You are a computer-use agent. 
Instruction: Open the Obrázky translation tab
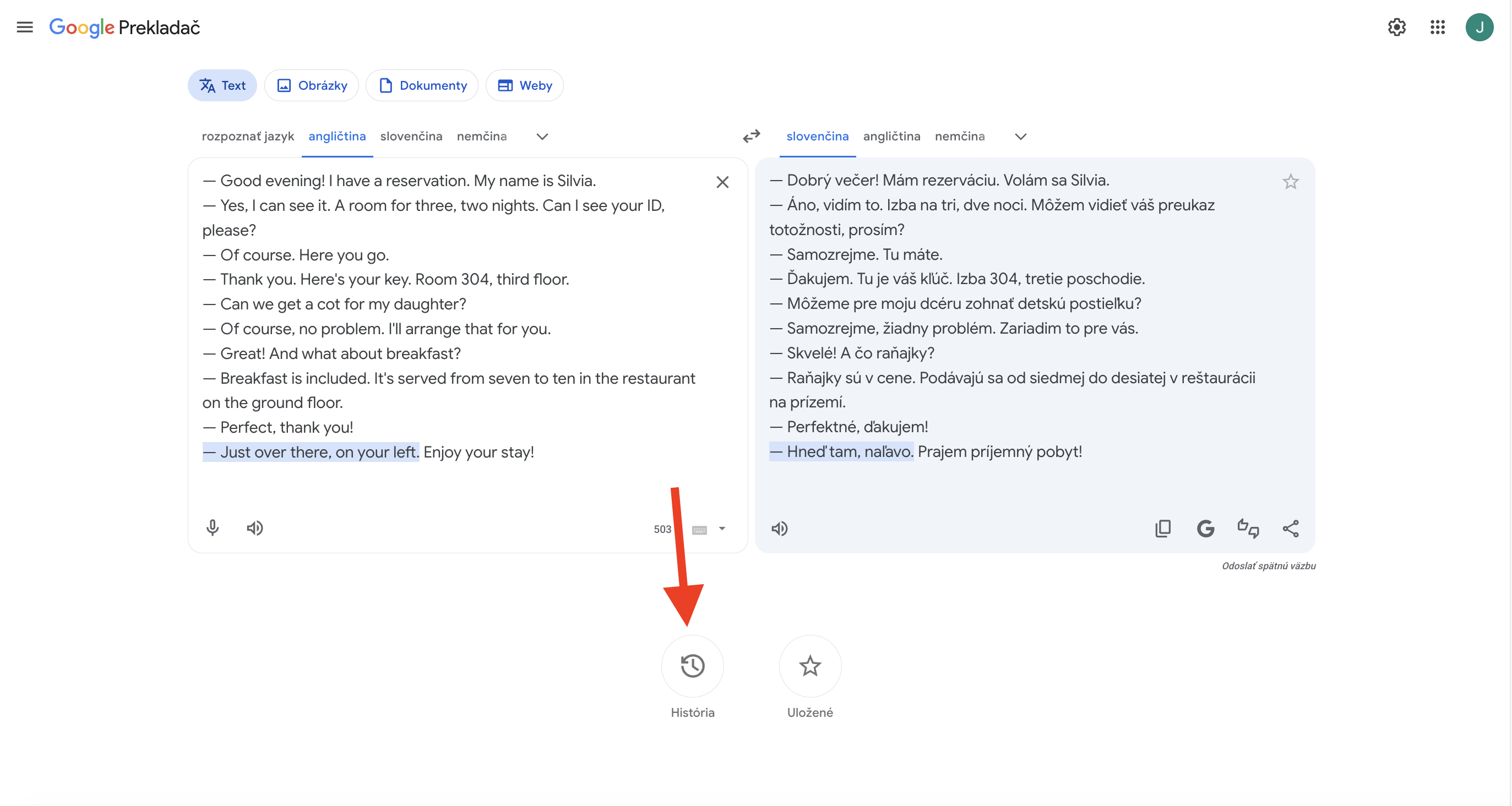tap(312, 85)
